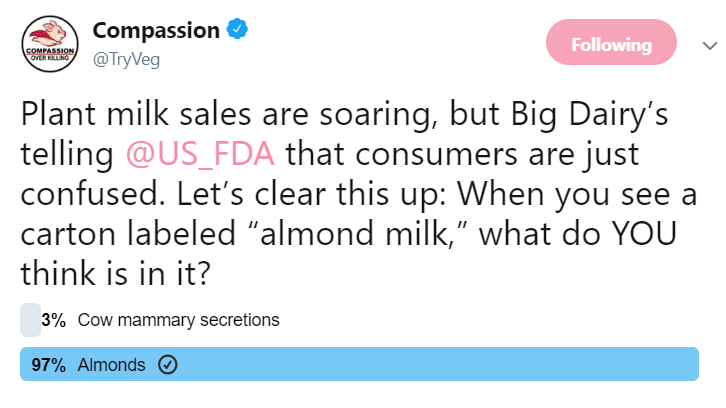Click the tweet text about plant milk sales
Image resolution: width=726 pixels, height=408 pixels.
359,193
